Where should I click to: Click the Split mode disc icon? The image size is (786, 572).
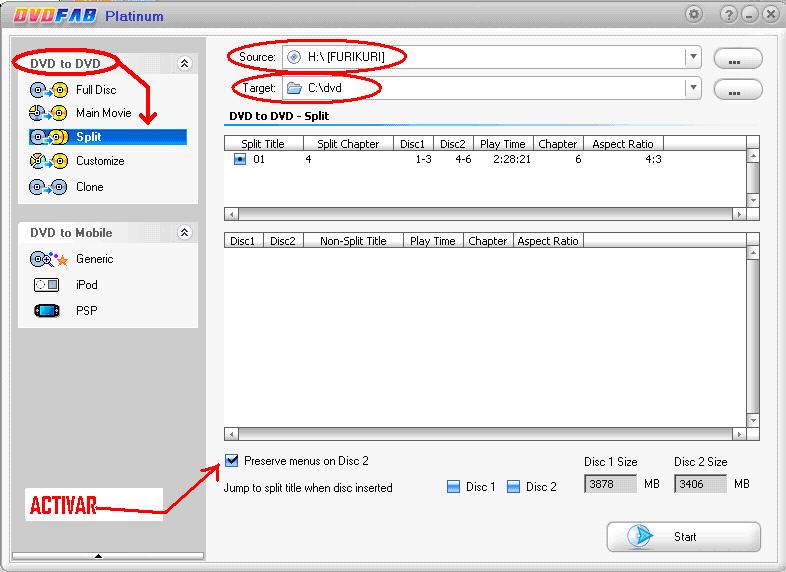[49, 137]
